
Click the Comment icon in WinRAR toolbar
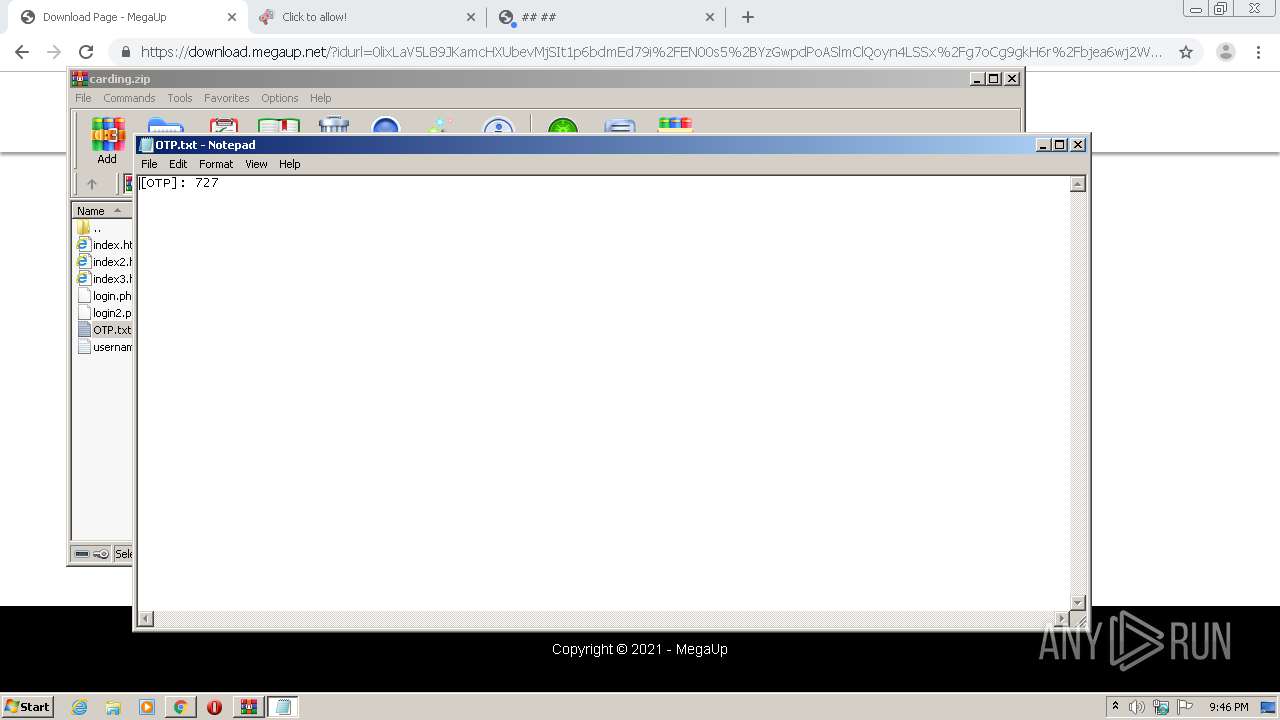coord(620,126)
